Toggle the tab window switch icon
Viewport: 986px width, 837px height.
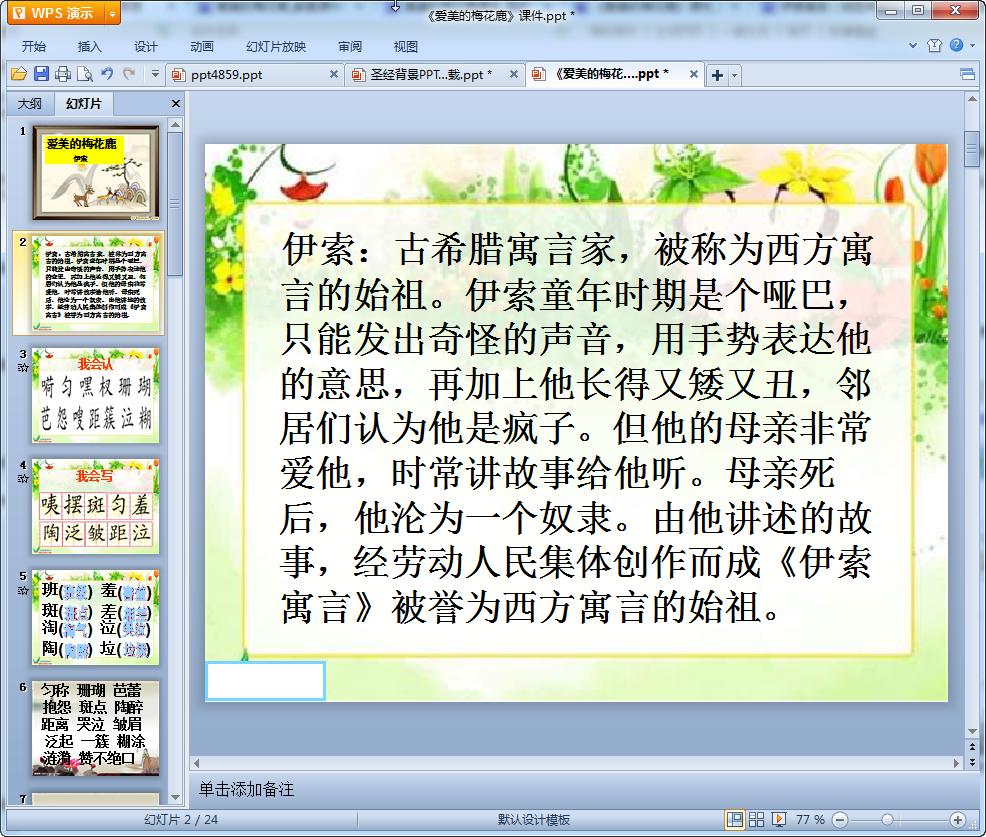click(967, 75)
